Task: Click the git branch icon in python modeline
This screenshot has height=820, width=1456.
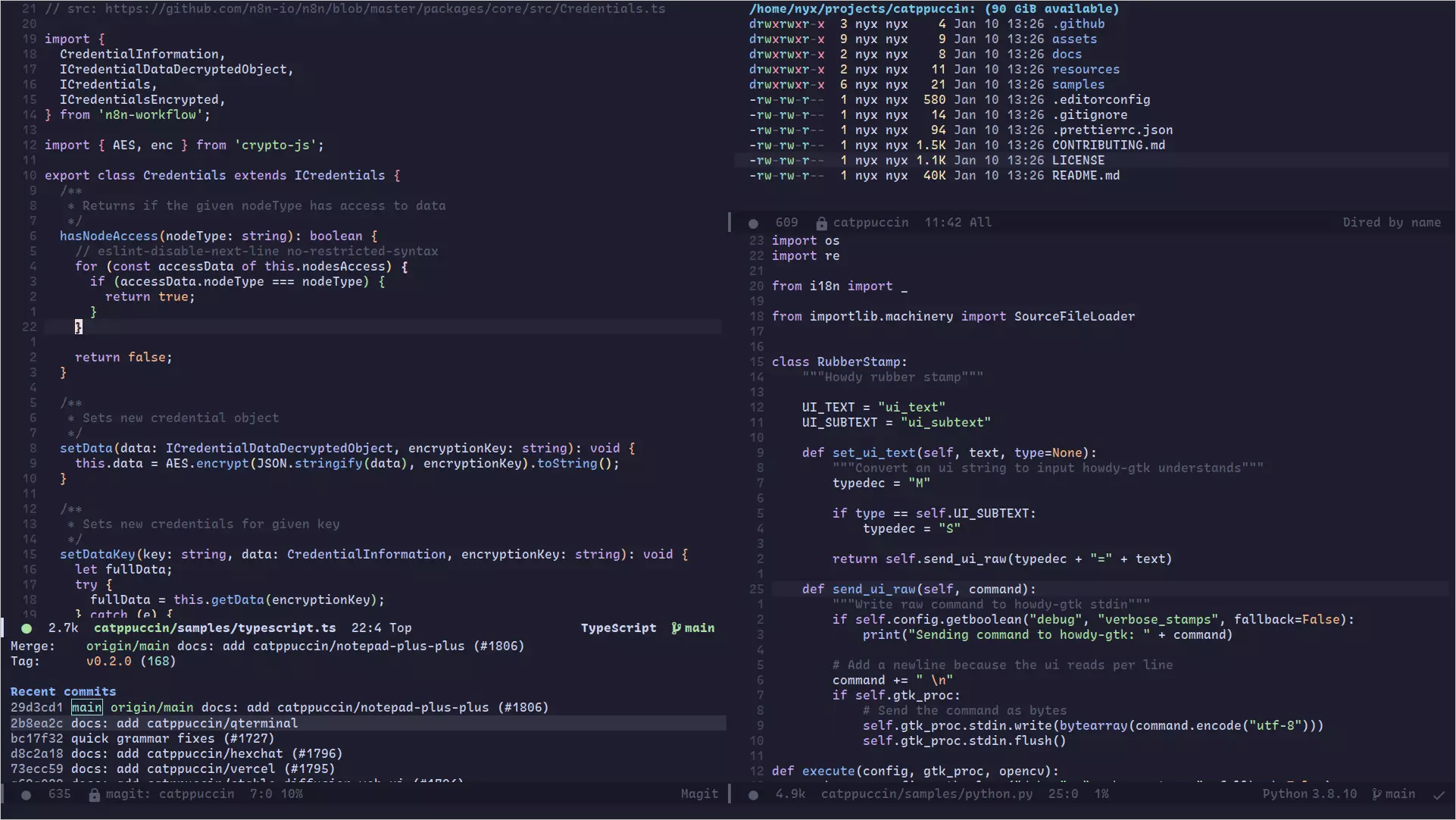Action: (x=1376, y=794)
